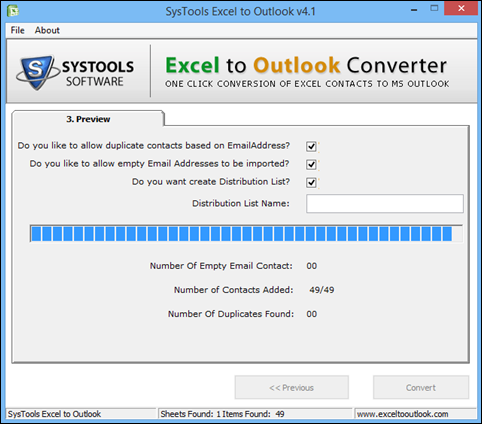Toggle allow empty Email Addresses checkbox
The height and width of the screenshot is (424, 482).
[x=311, y=164]
